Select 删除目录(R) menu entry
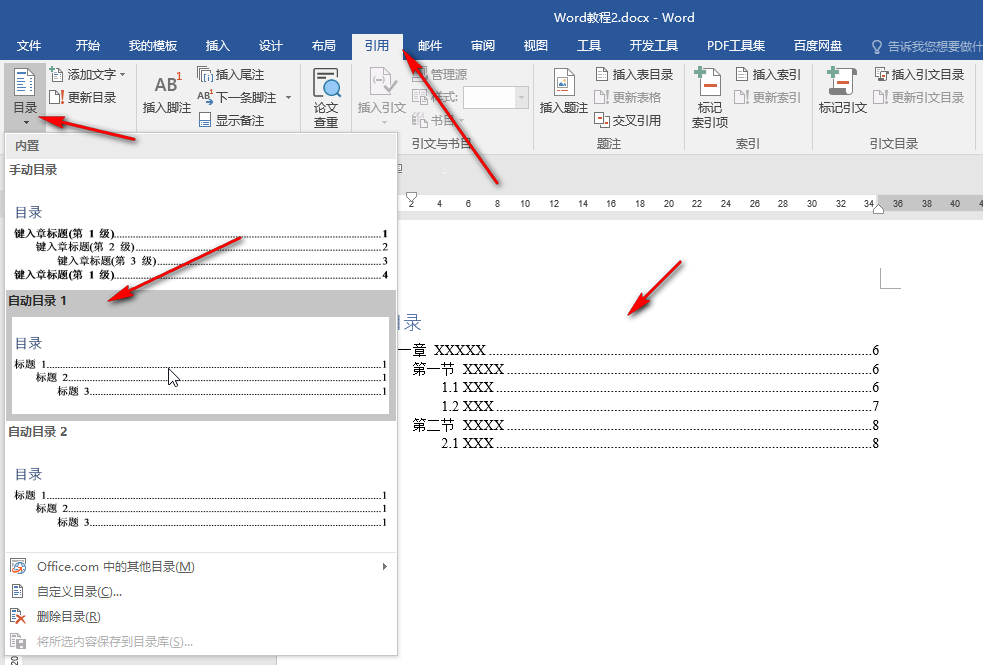 tap(201, 617)
